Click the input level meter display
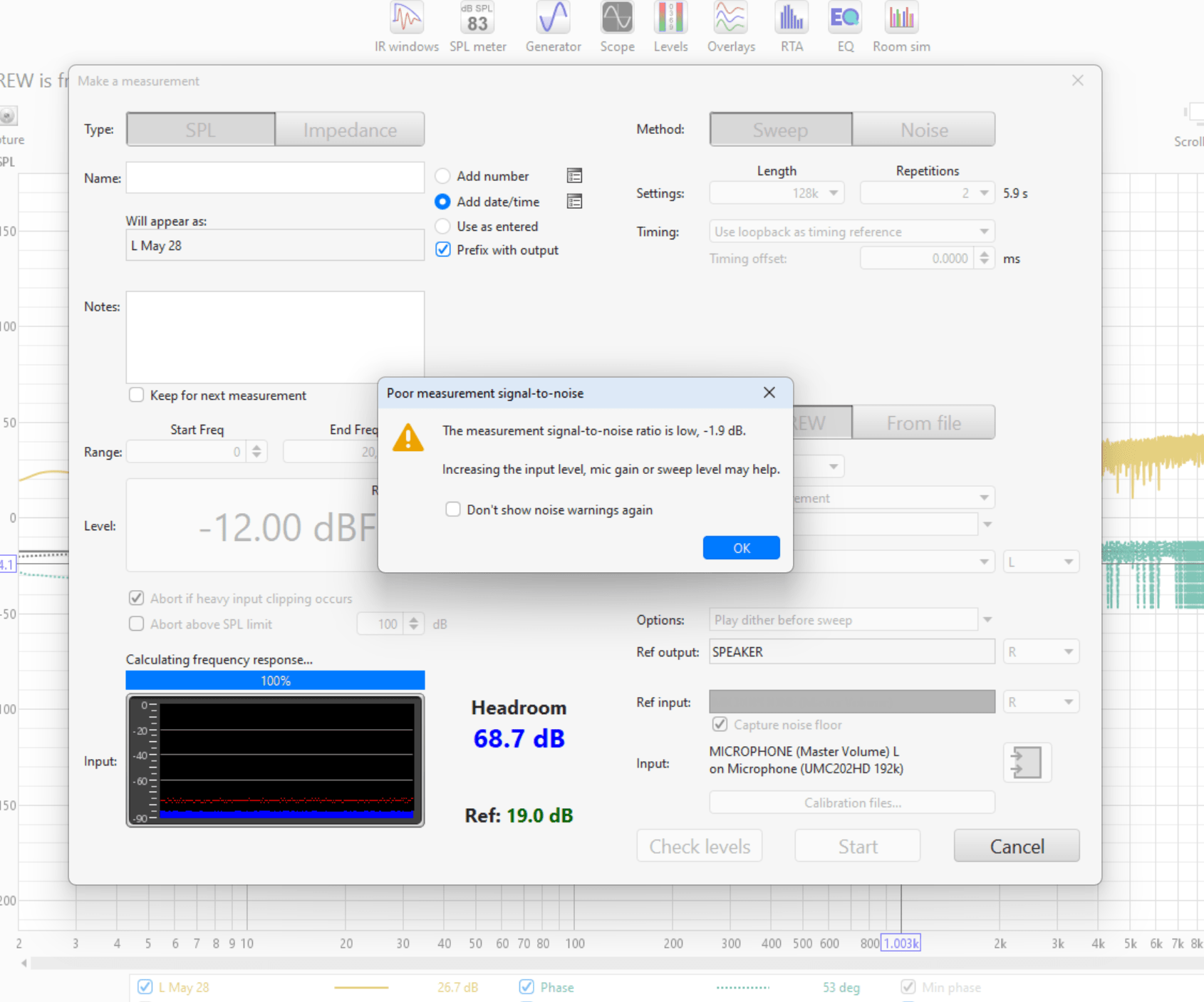1204x1002 pixels. pyautogui.click(x=275, y=760)
